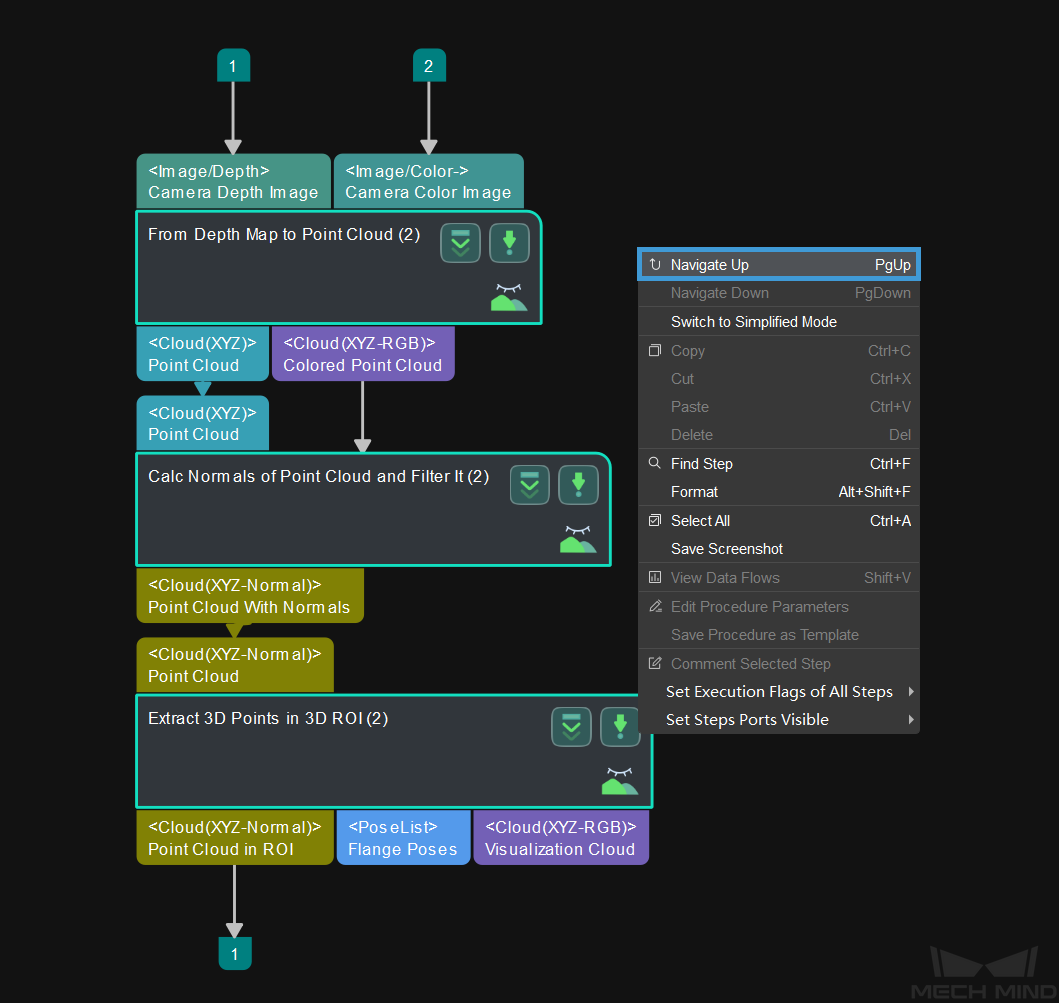Choose Save Screenshot menu entry
This screenshot has width=1059, height=1003.
726,549
